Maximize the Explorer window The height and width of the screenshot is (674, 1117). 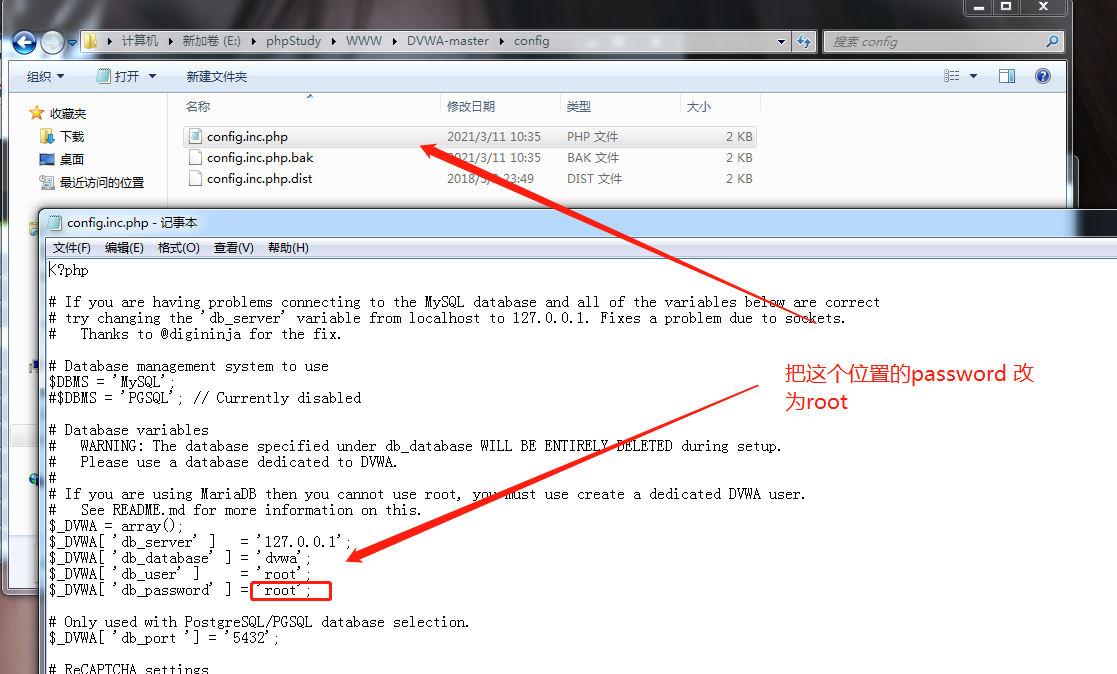1006,7
